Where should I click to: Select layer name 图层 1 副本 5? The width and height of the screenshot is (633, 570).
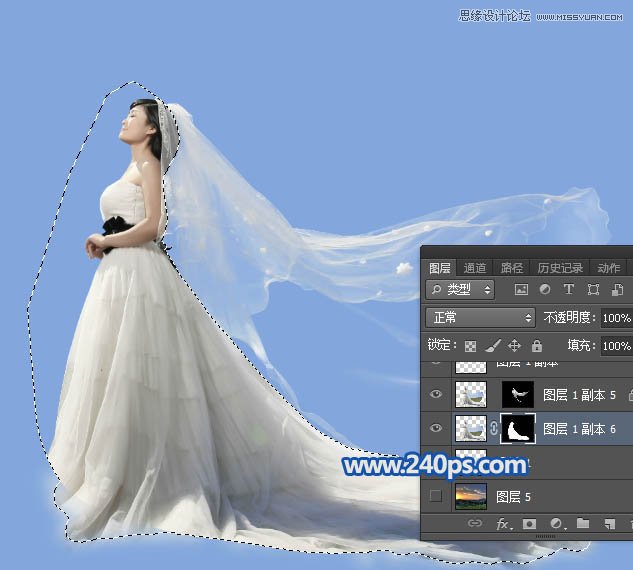point(579,394)
